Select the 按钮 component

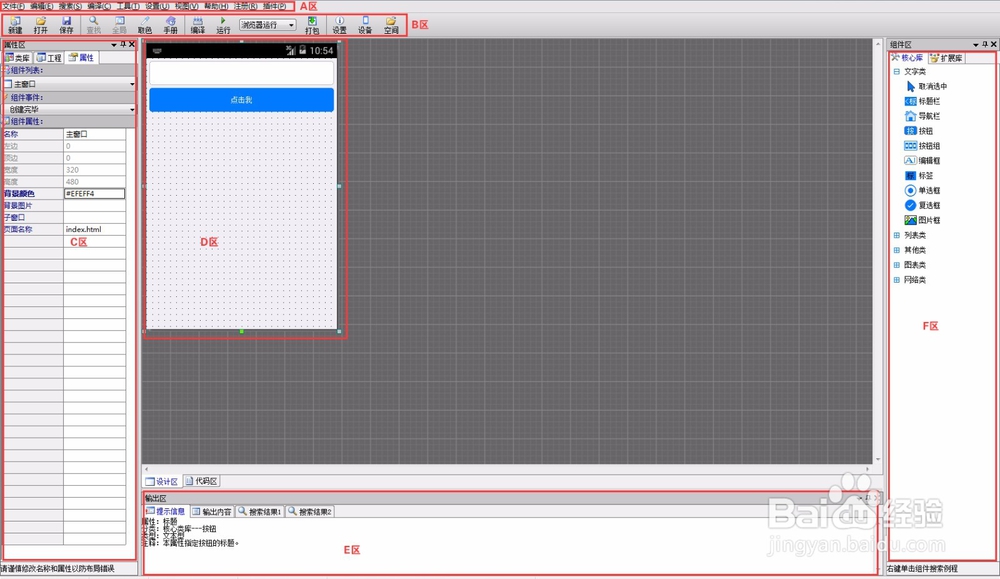(x=918, y=131)
